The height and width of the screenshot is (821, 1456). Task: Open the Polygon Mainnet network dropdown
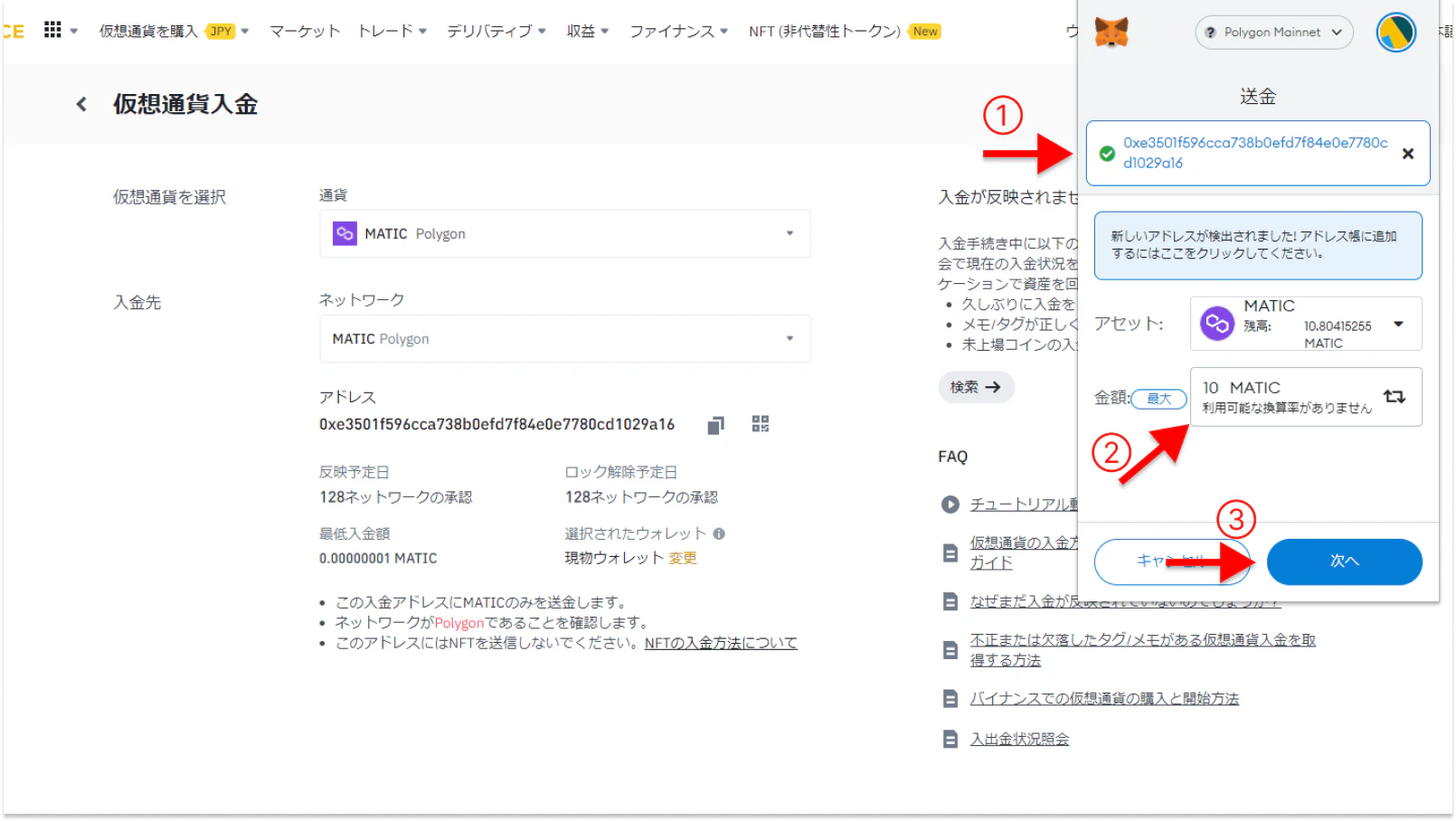1274,33
